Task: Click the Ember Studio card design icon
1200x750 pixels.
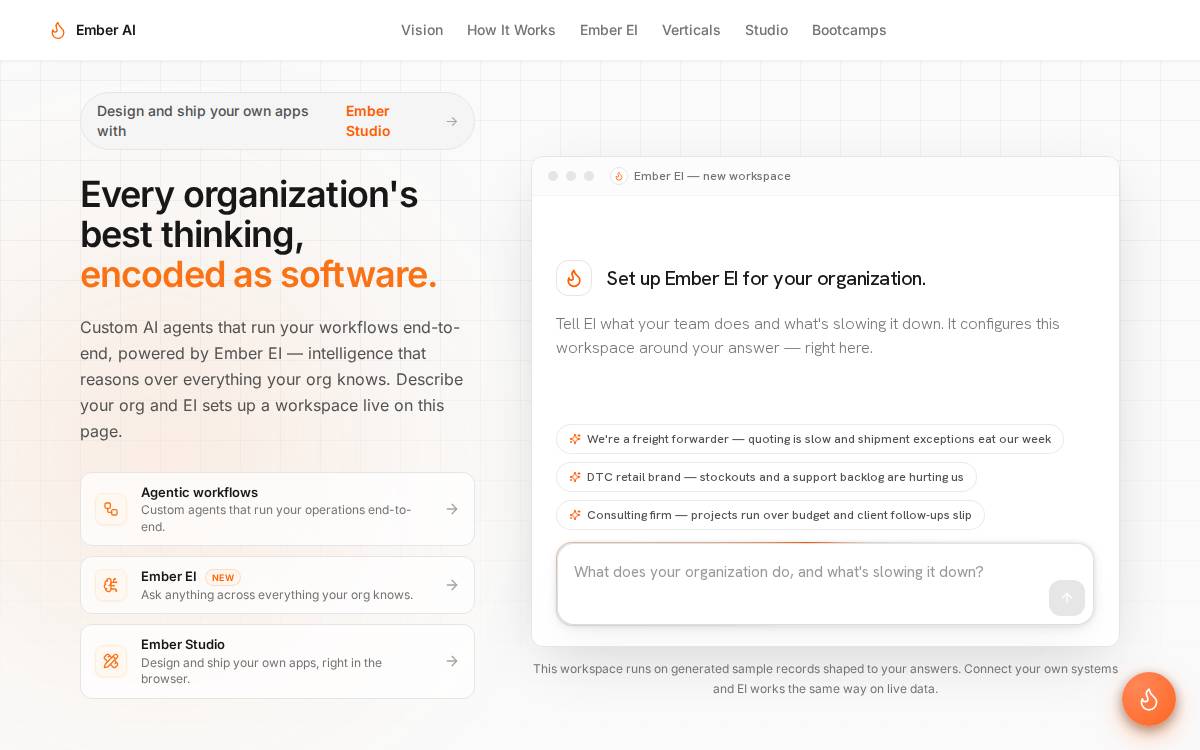Action: pyautogui.click(x=111, y=661)
